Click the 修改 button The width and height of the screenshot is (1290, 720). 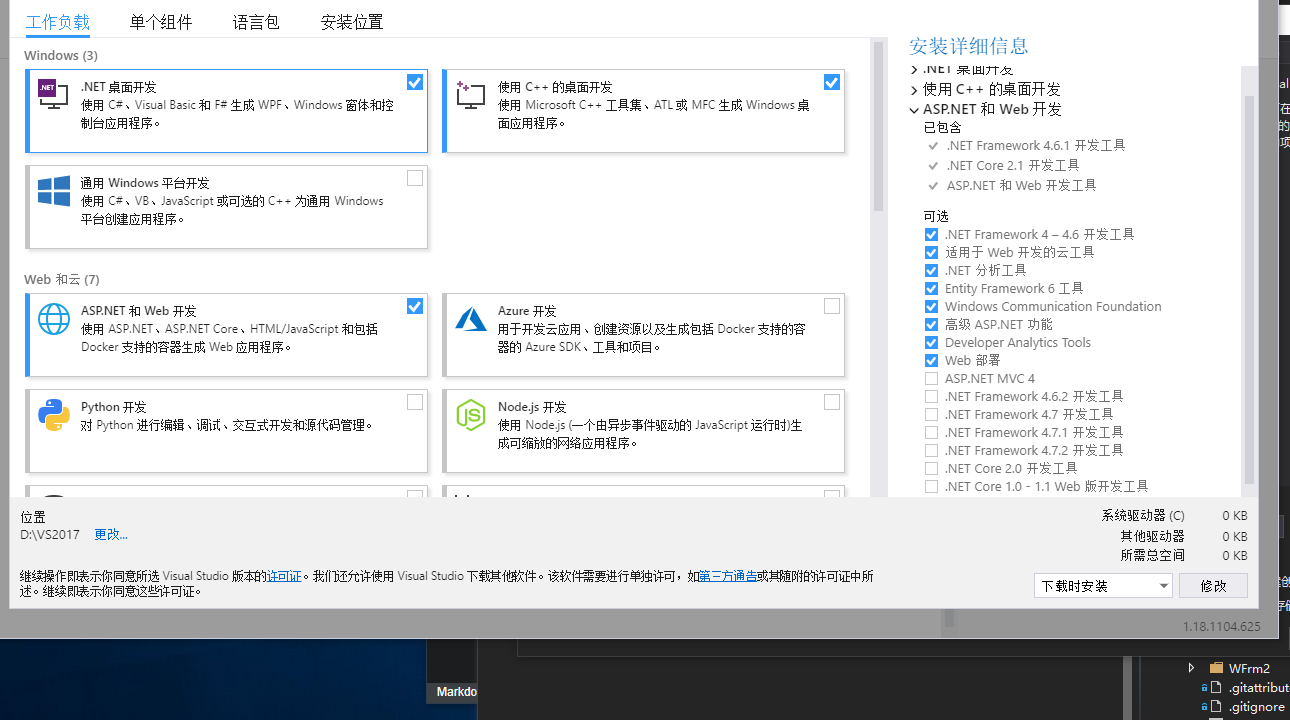coord(1213,586)
